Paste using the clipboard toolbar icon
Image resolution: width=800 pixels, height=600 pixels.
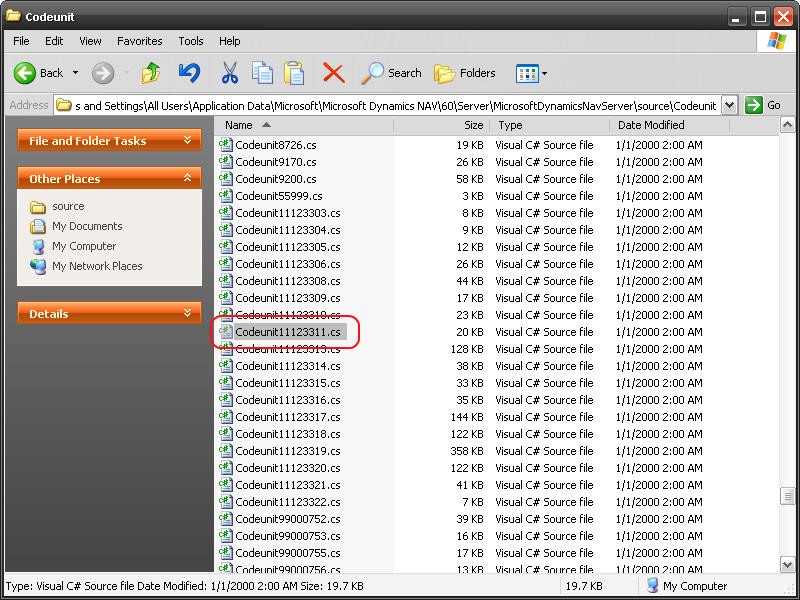pos(294,73)
